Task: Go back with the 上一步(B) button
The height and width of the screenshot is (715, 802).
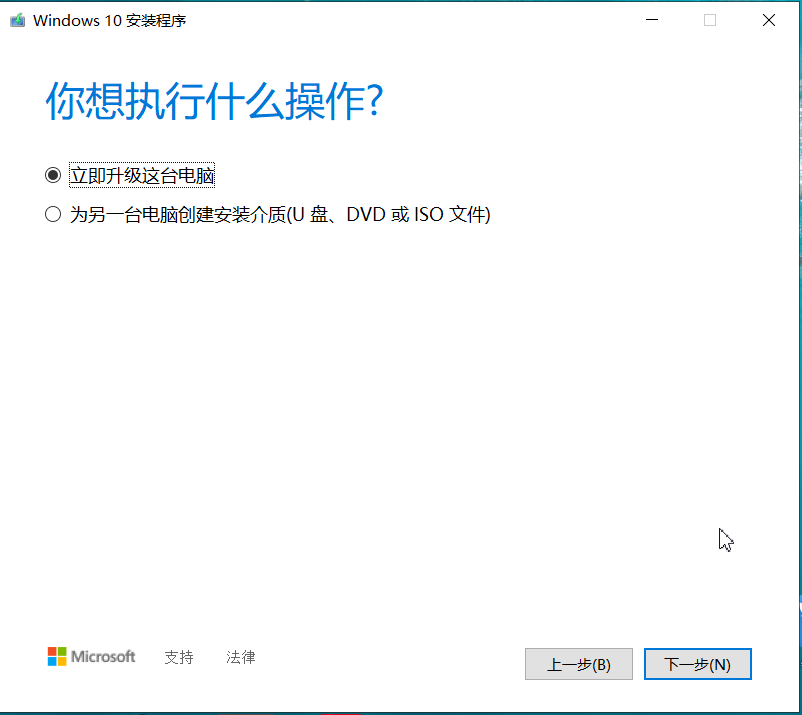Action: tap(578, 664)
